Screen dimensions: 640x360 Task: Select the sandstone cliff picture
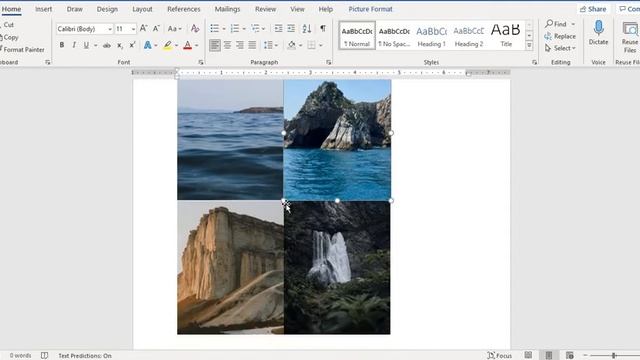[231, 267]
